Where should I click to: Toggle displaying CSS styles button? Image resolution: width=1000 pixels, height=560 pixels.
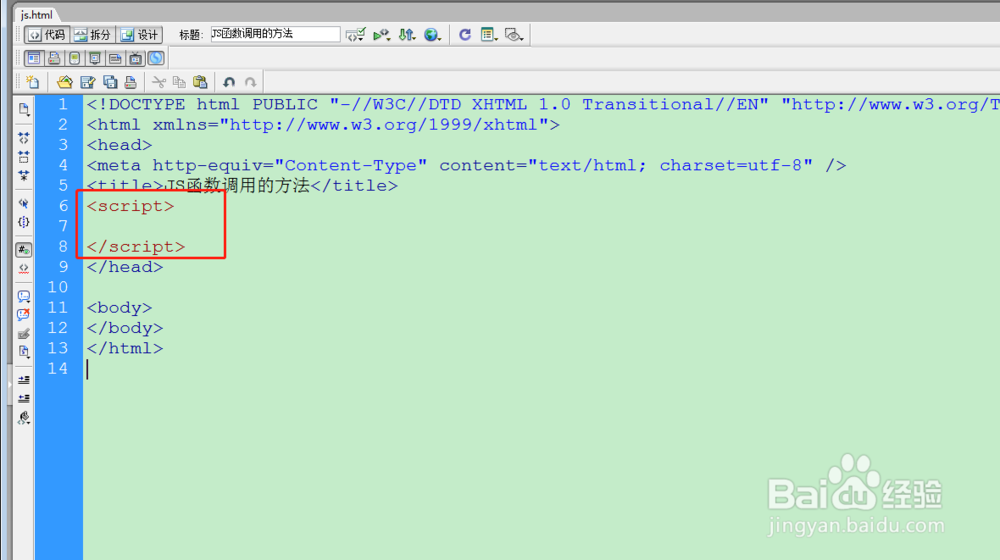(156, 59)
